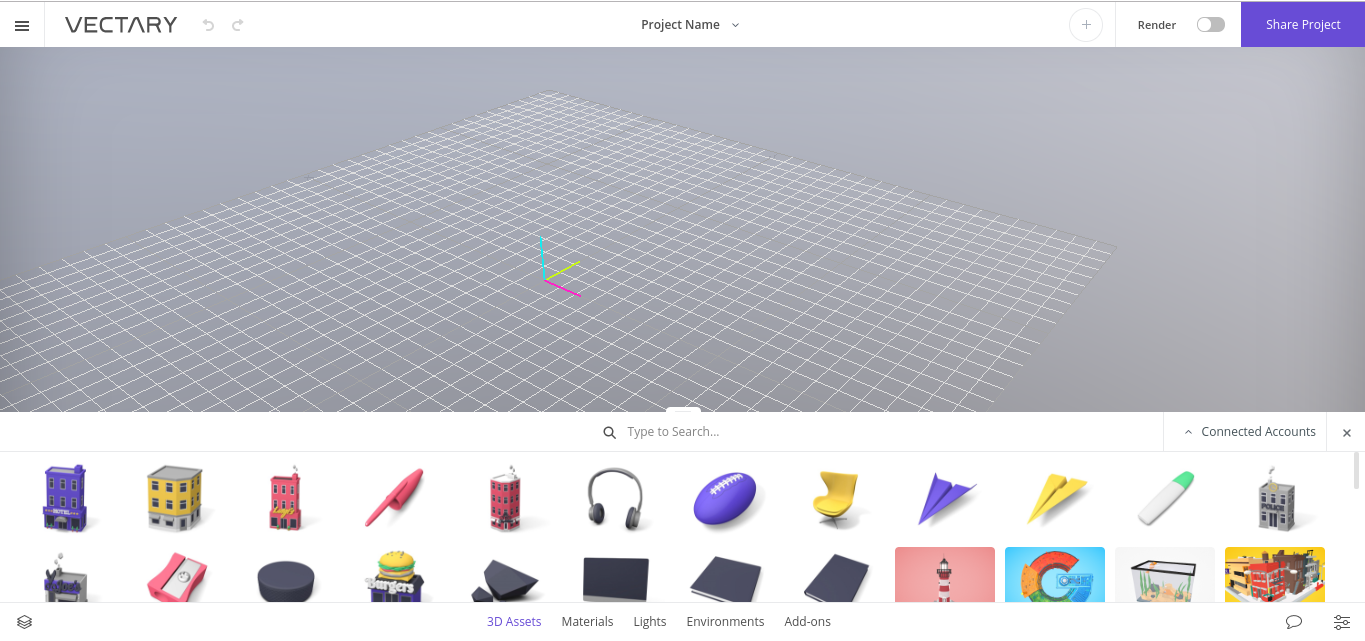Viewport: 1365px width, 641px height.
Task: Switch to the Materials tab
Action: pos(587,622)
